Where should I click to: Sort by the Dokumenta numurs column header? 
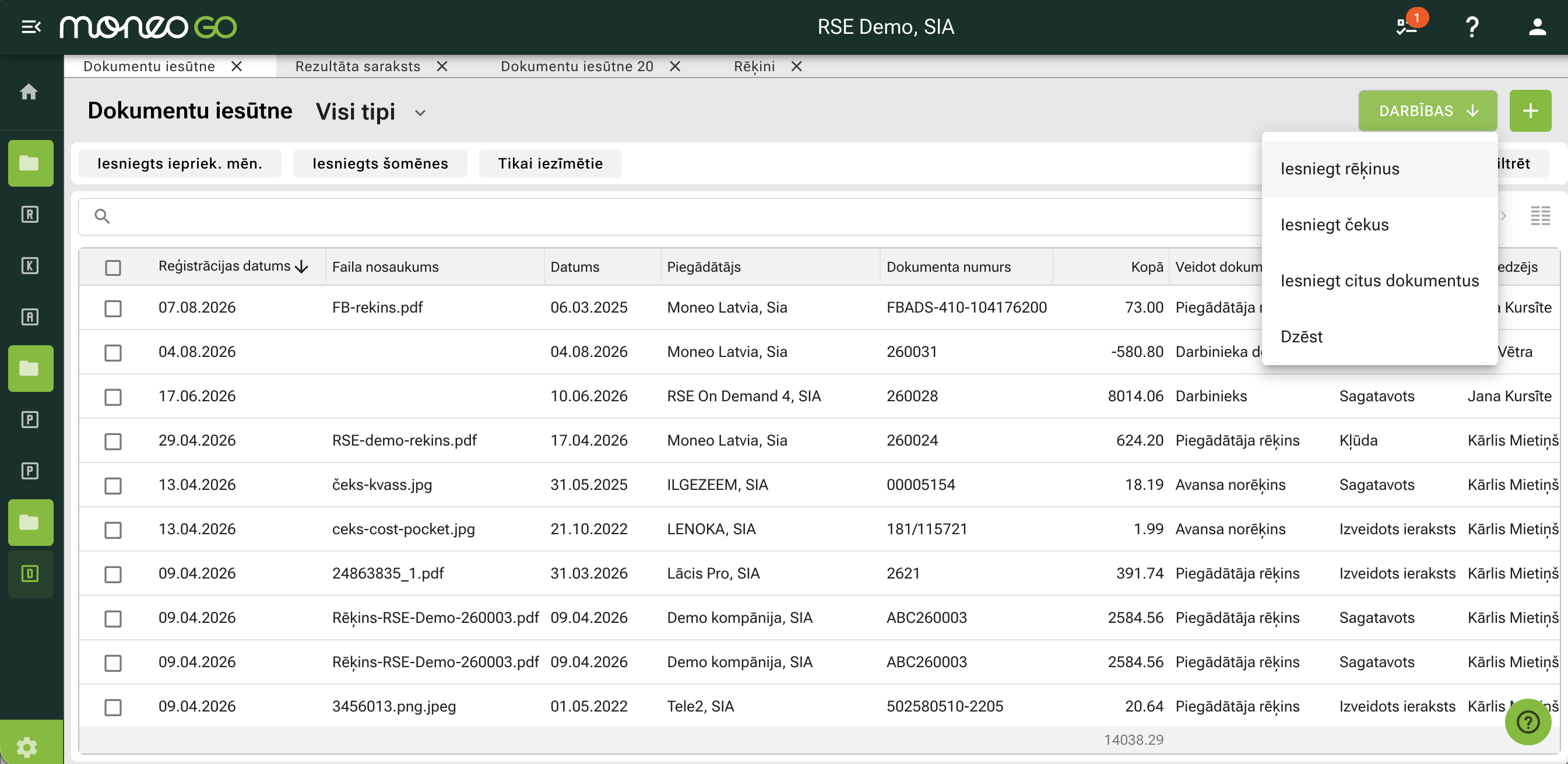[x=948, y=267]
